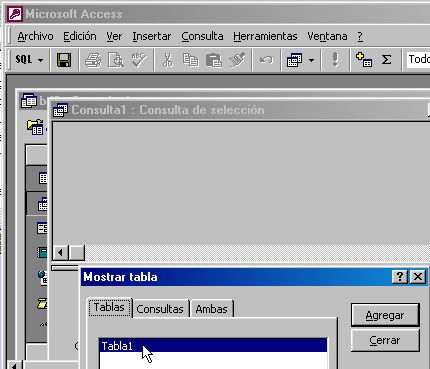This screenshot has height=369, width=430.
Task: Click the Print icon in toolbar
Action: point(93,60)
